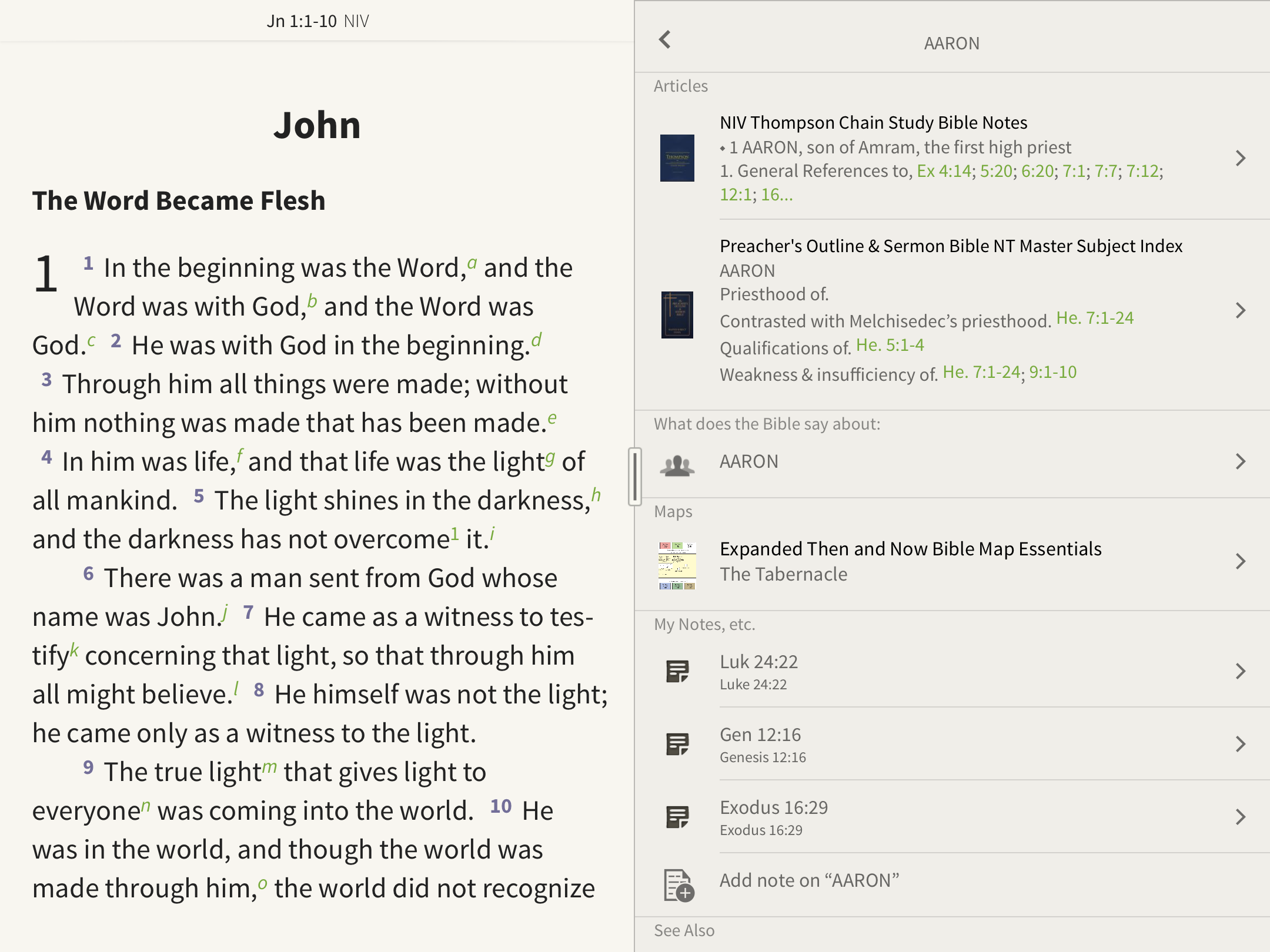Open the Tabernacle map thumbnail

pyautogui.click(x=677, y=565)
